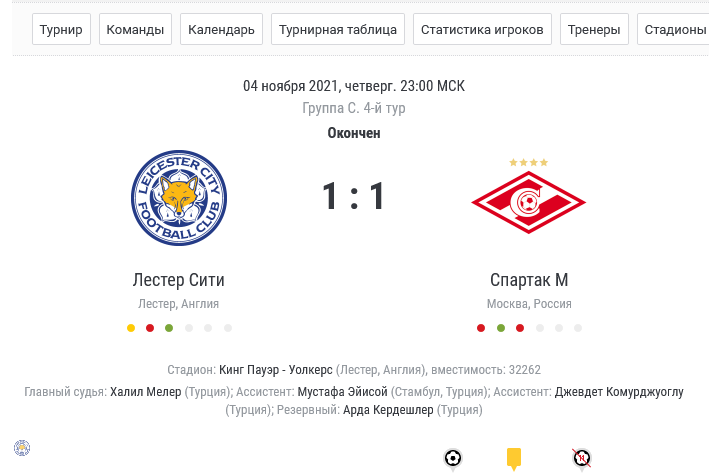Click Leicester's green form dot

[x=169, y=328]
